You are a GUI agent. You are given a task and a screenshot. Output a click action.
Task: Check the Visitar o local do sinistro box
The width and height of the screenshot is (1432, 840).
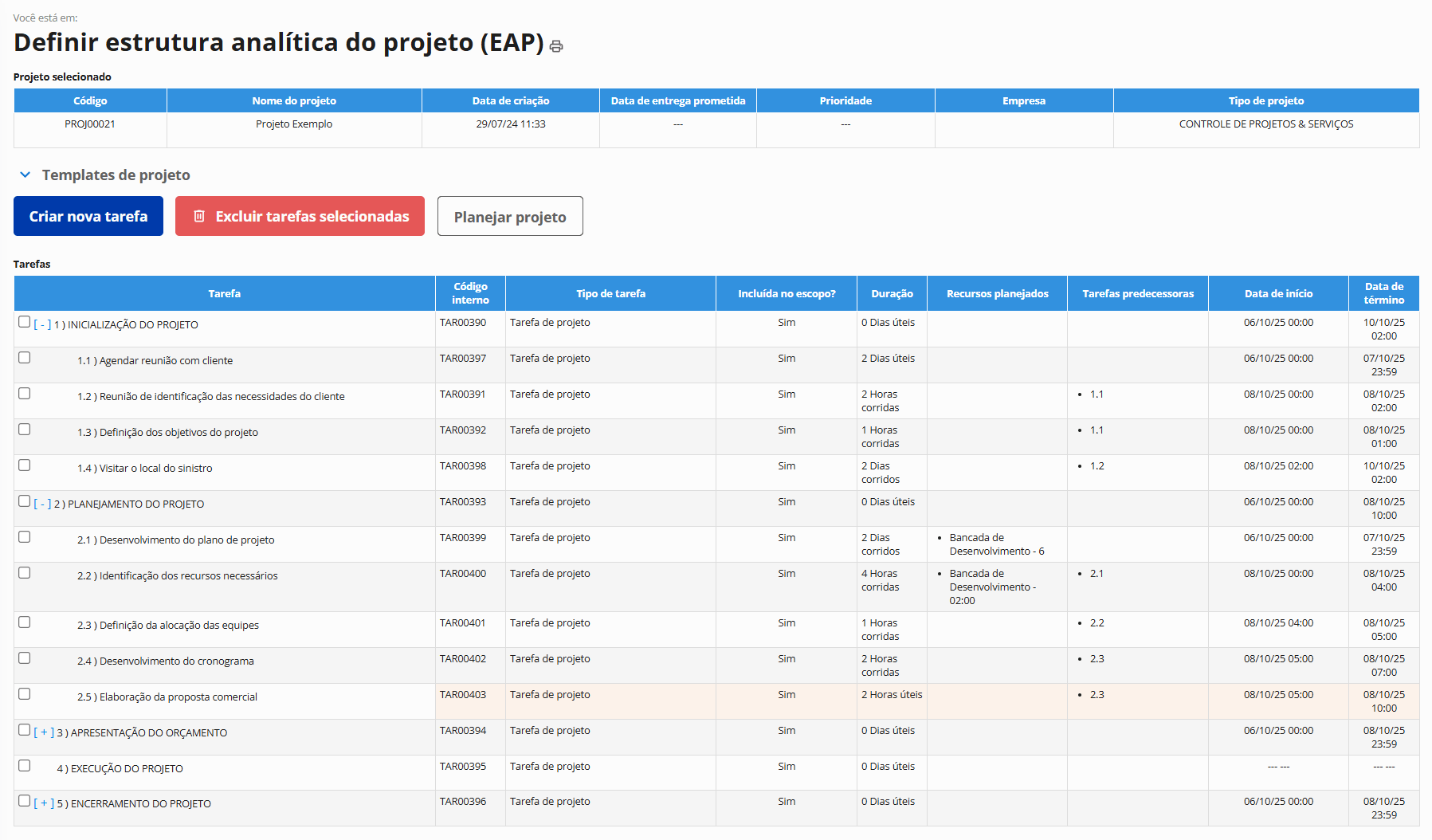pos(25,465)
